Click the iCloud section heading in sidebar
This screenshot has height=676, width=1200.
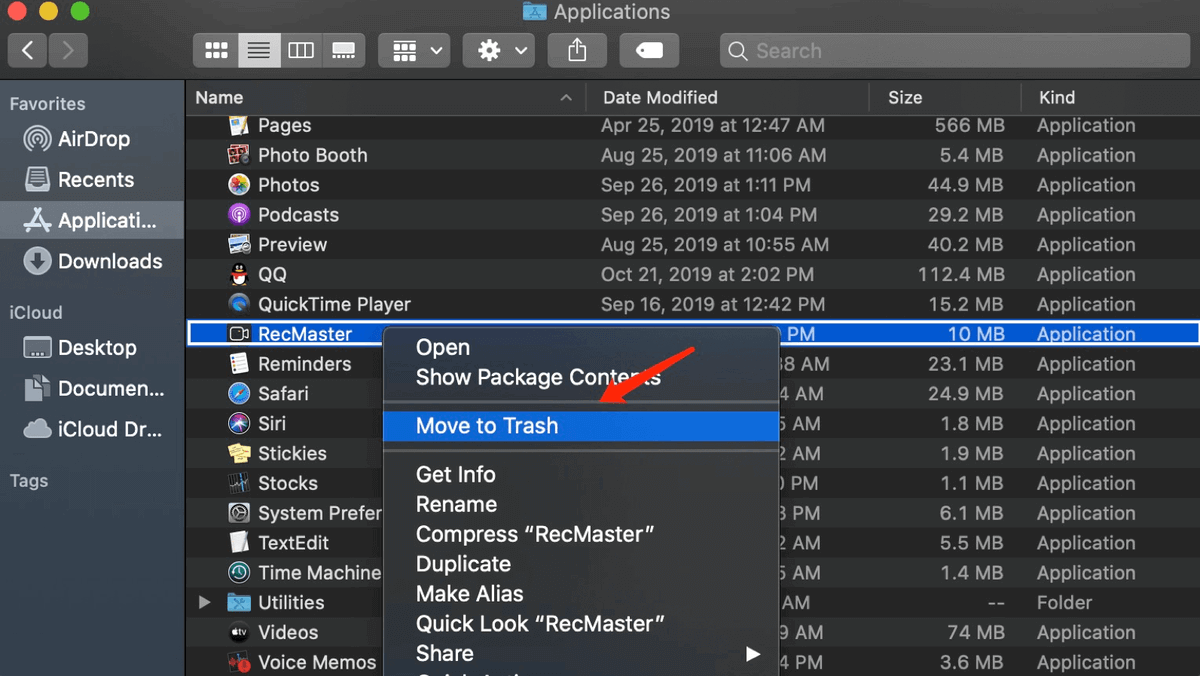click(x=36, y=312)
